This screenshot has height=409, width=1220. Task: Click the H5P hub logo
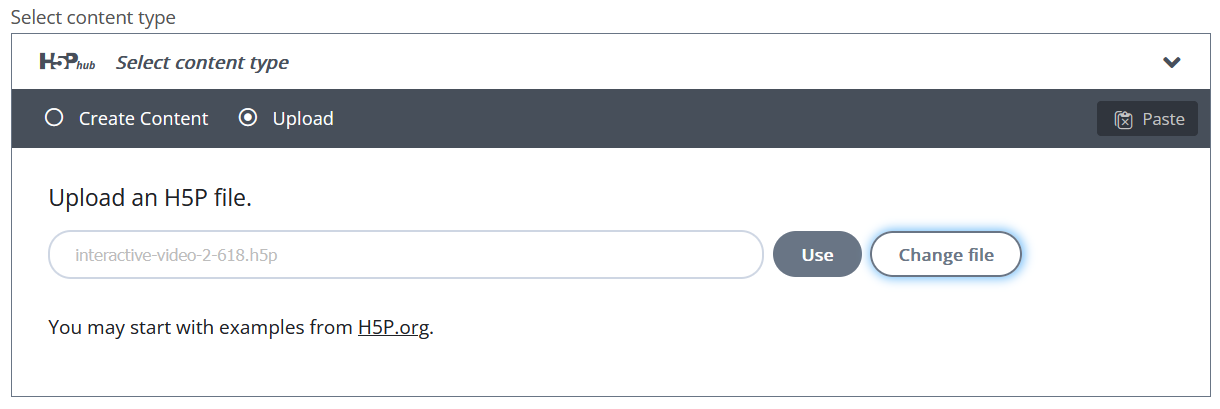pyautogui.click(x=67, y=62)
